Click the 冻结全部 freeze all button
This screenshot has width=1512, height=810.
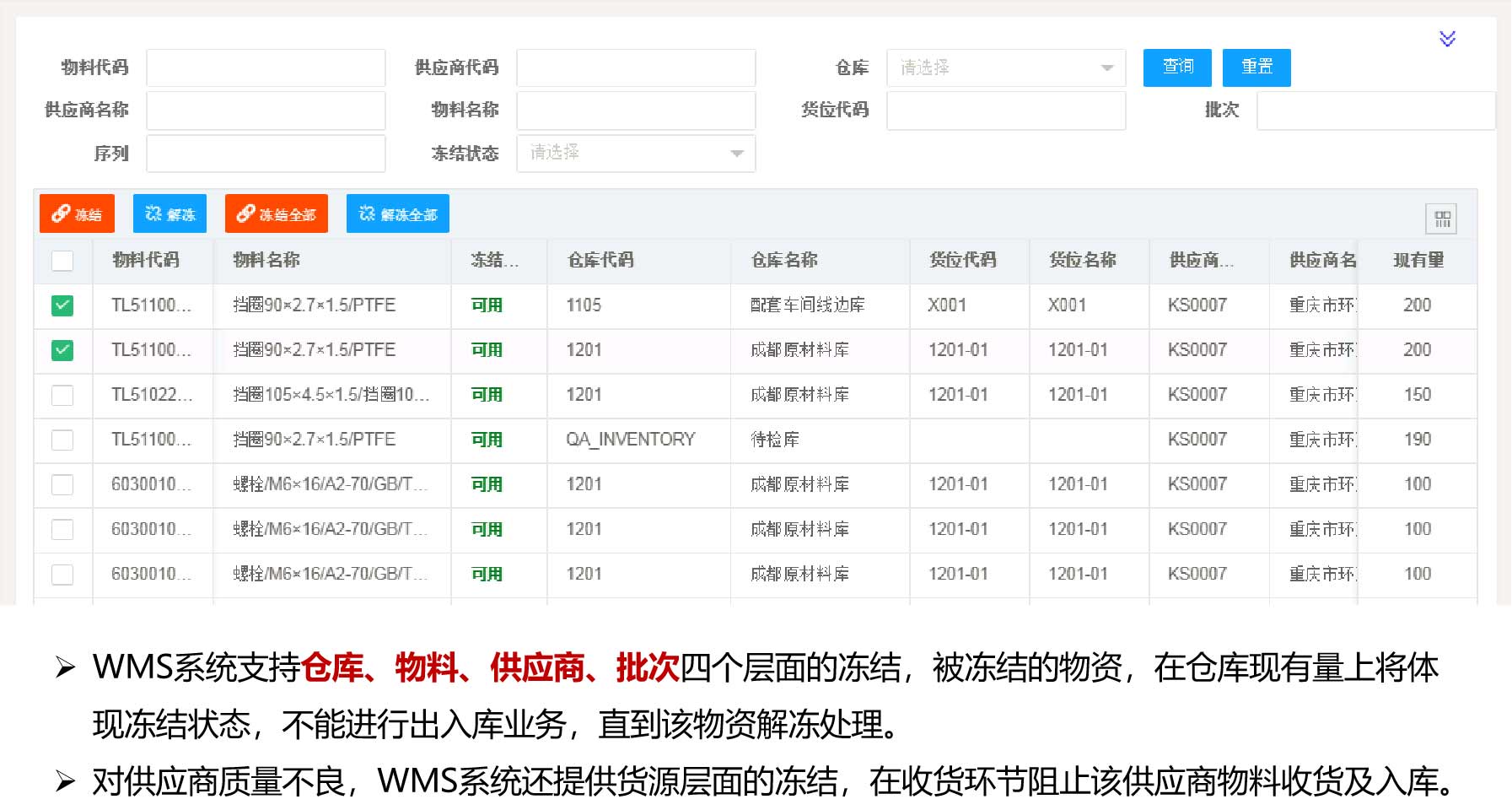[276, 214]
